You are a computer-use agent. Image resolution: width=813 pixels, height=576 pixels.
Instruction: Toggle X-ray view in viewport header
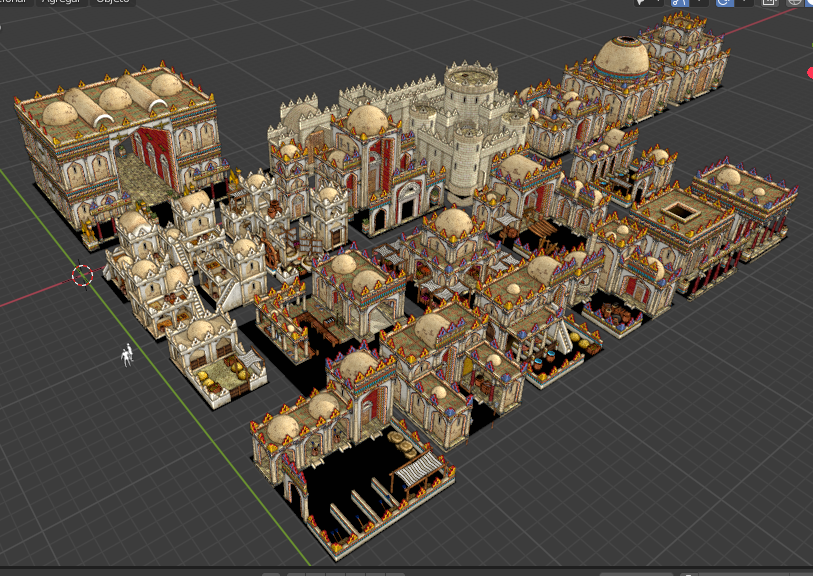(x=770, y=2)
